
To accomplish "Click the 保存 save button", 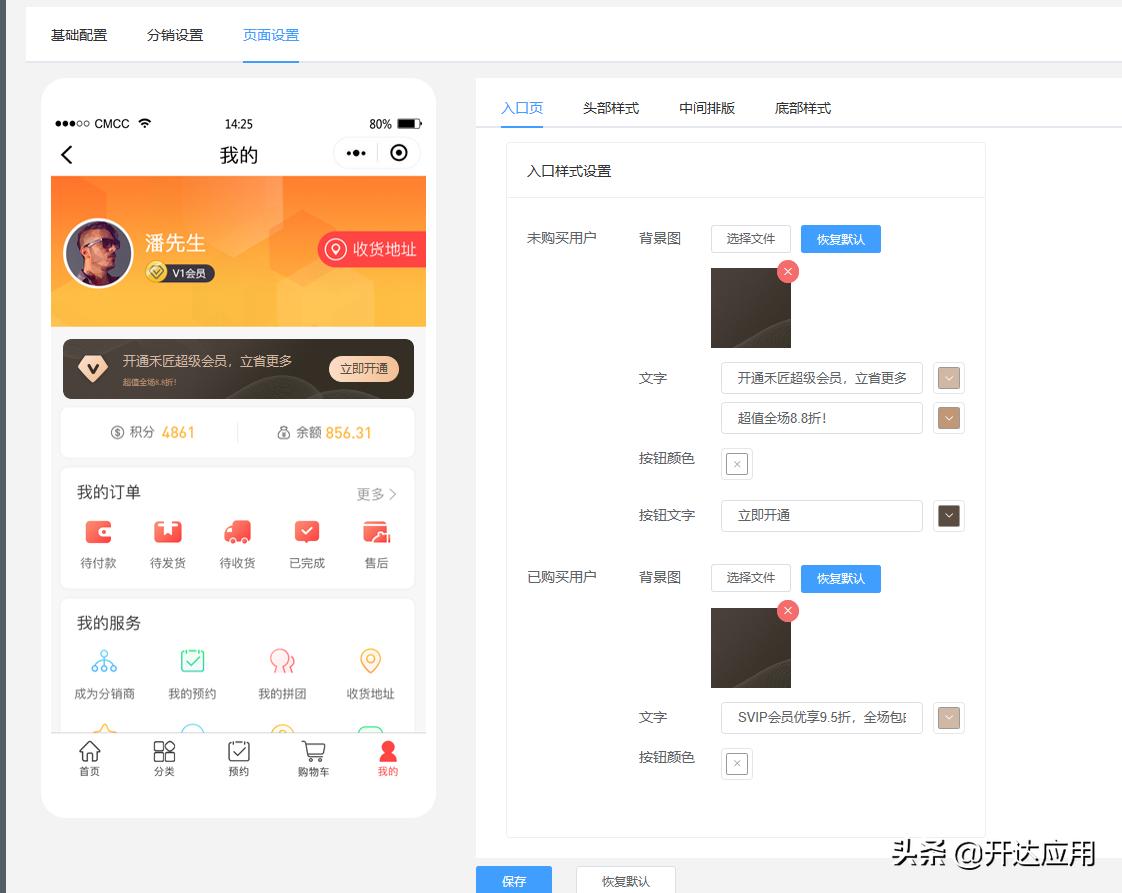I will [x=514, y=881].
